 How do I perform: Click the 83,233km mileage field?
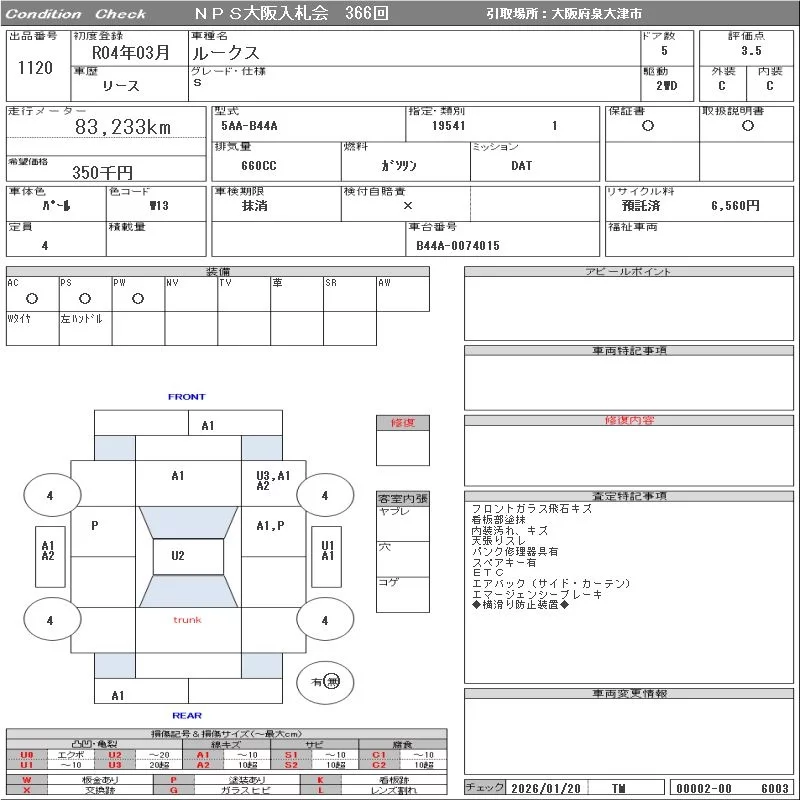[x=123, y=128]
